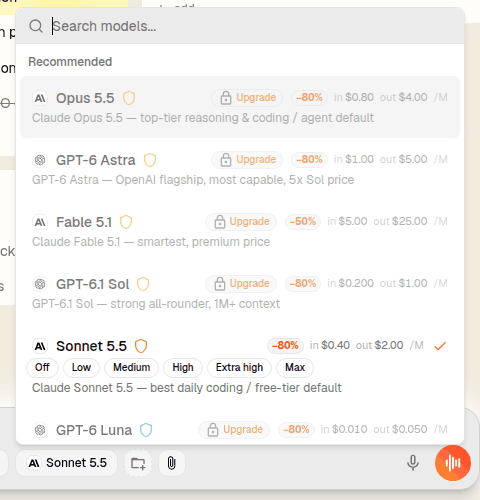The height and width of the screenshot is (500, 480).
Task: Click 'GPT-6 Astra — OpenAI flagship' description
Action: pos(193,180)
